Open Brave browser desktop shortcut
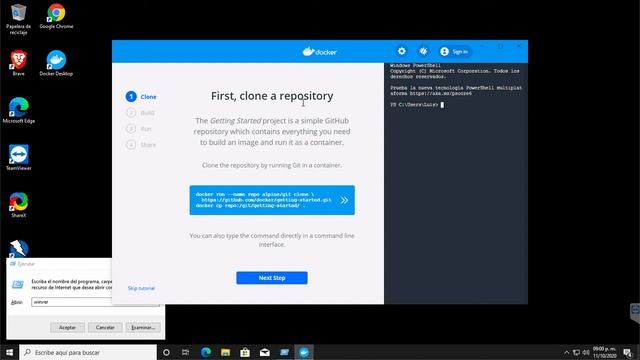 coord(18,63)
